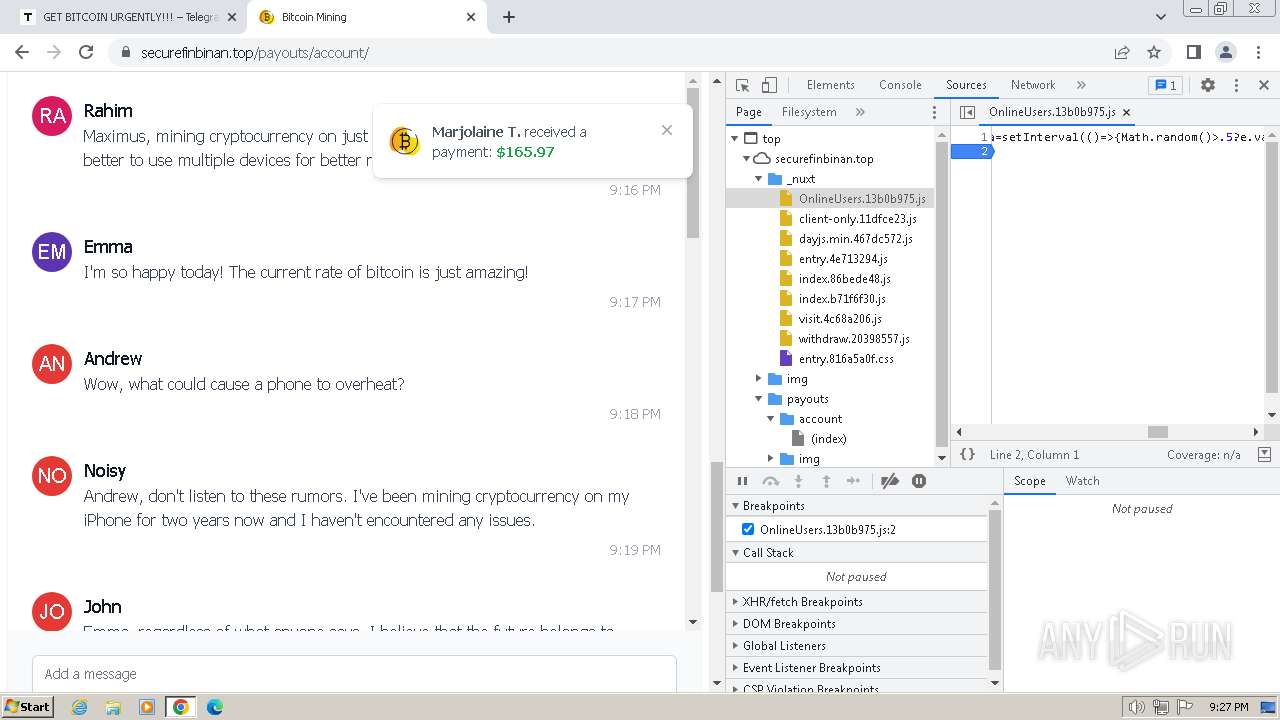Collapse the top frame tree node

735,139
